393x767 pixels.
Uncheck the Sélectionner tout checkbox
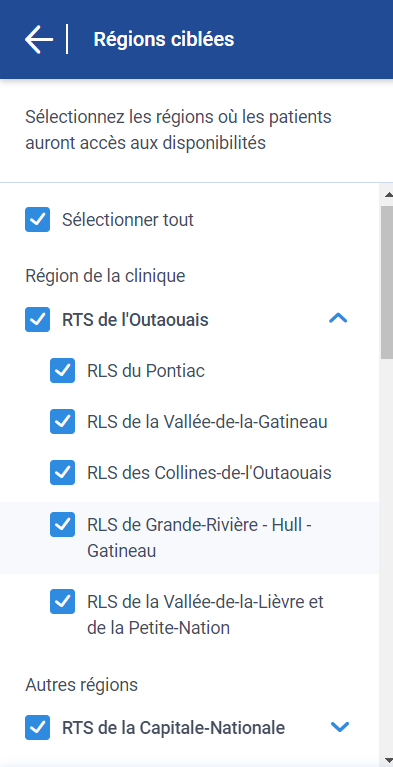38,220
